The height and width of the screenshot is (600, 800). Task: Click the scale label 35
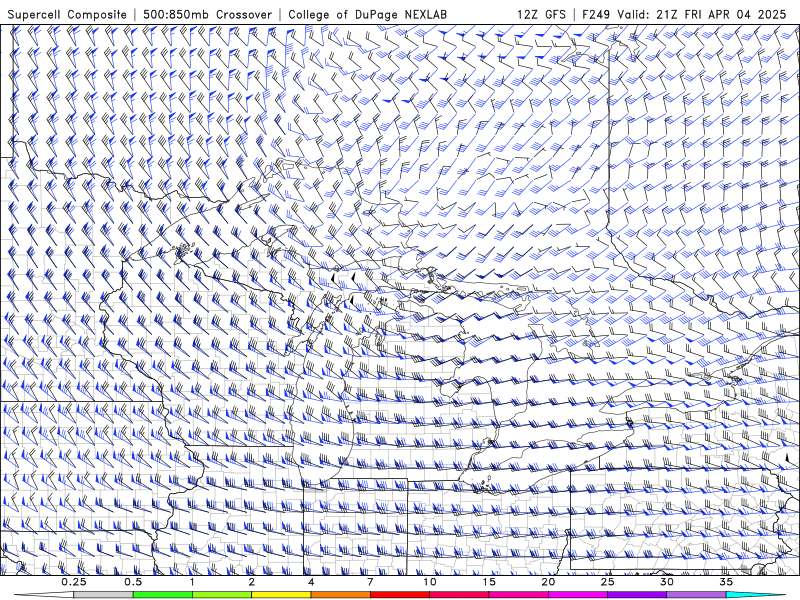(x=726, y=582)
